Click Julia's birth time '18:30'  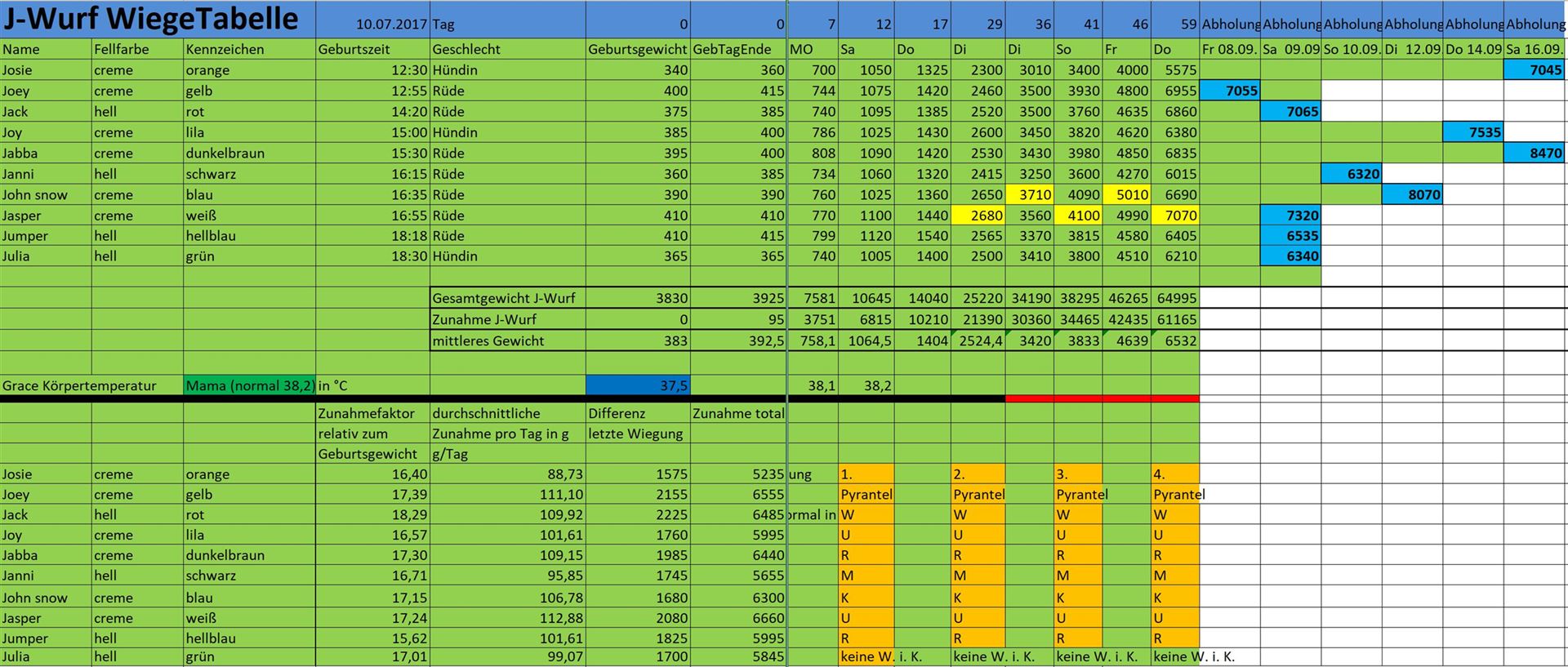click(x=373, y=256)
